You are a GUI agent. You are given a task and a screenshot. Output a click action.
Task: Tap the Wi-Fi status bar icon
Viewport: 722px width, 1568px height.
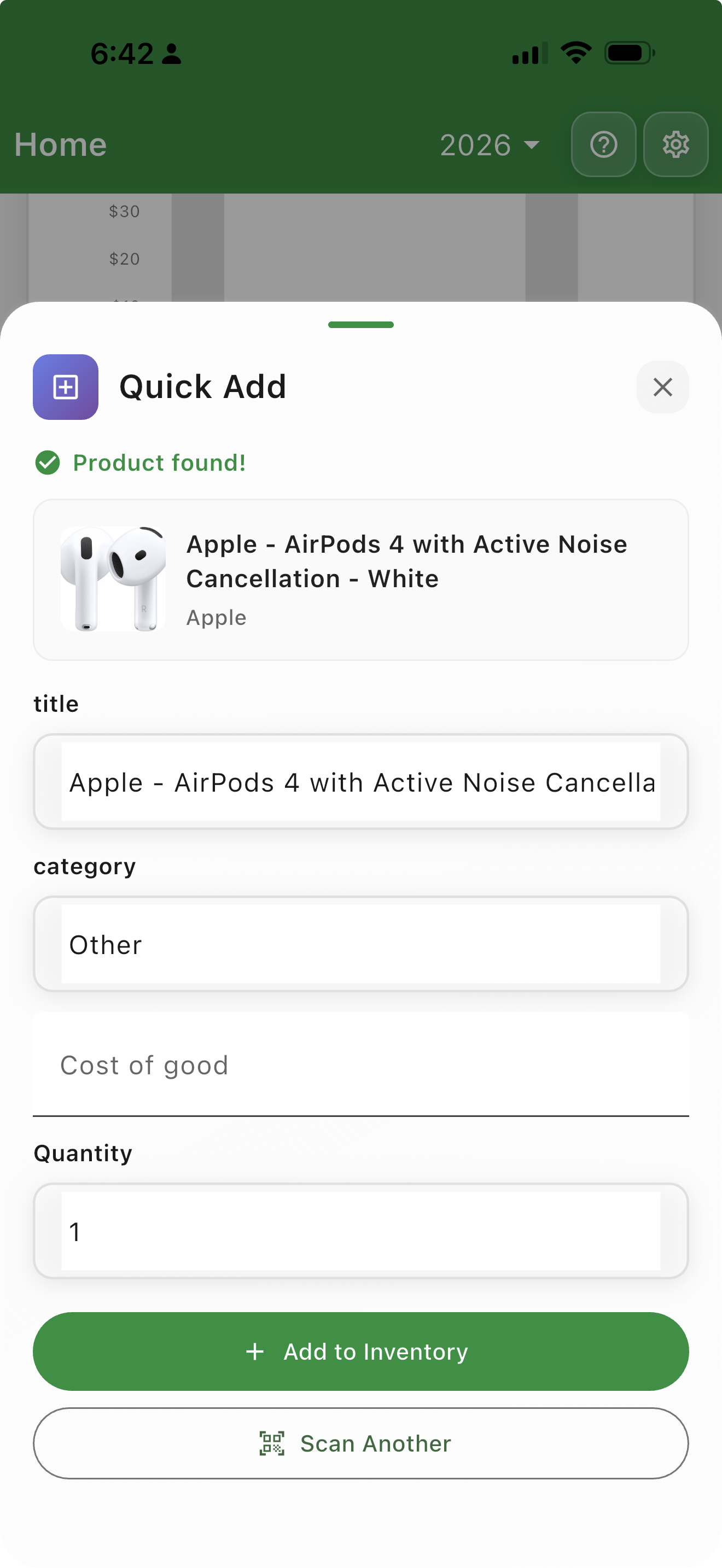tap(576, 53)
